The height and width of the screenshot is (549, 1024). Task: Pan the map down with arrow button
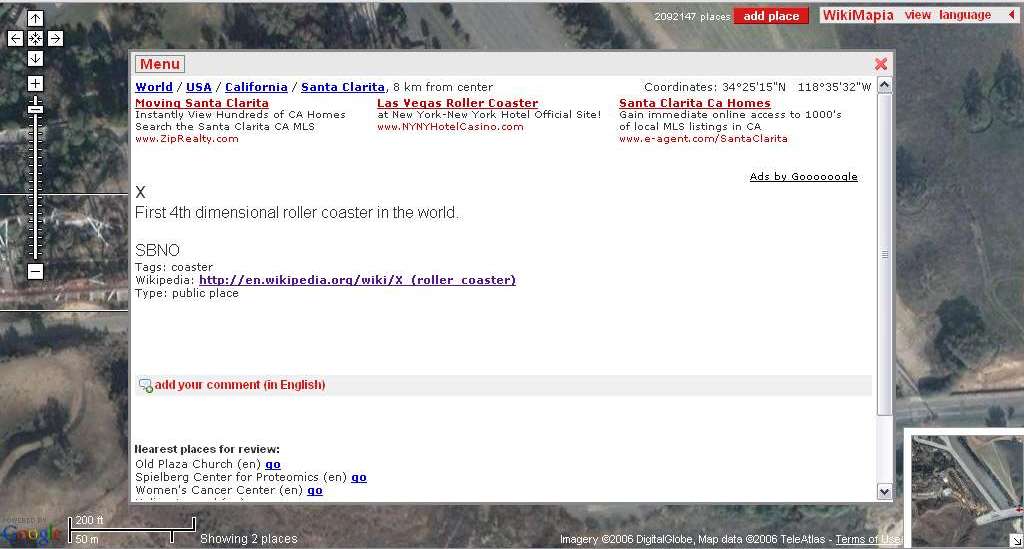(35, 59)
